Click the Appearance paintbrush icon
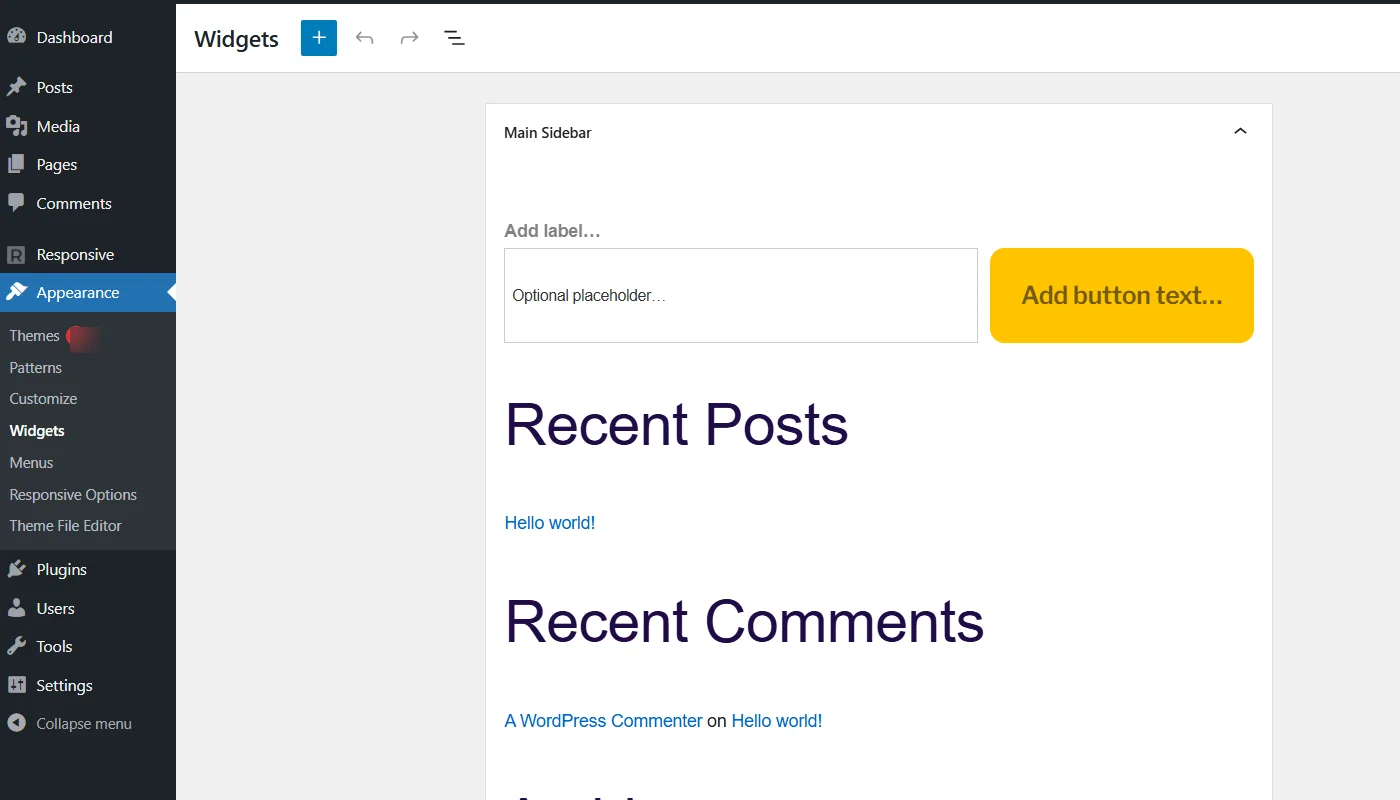The width and height of the screenshot is (1400, 800). point(16,292)
